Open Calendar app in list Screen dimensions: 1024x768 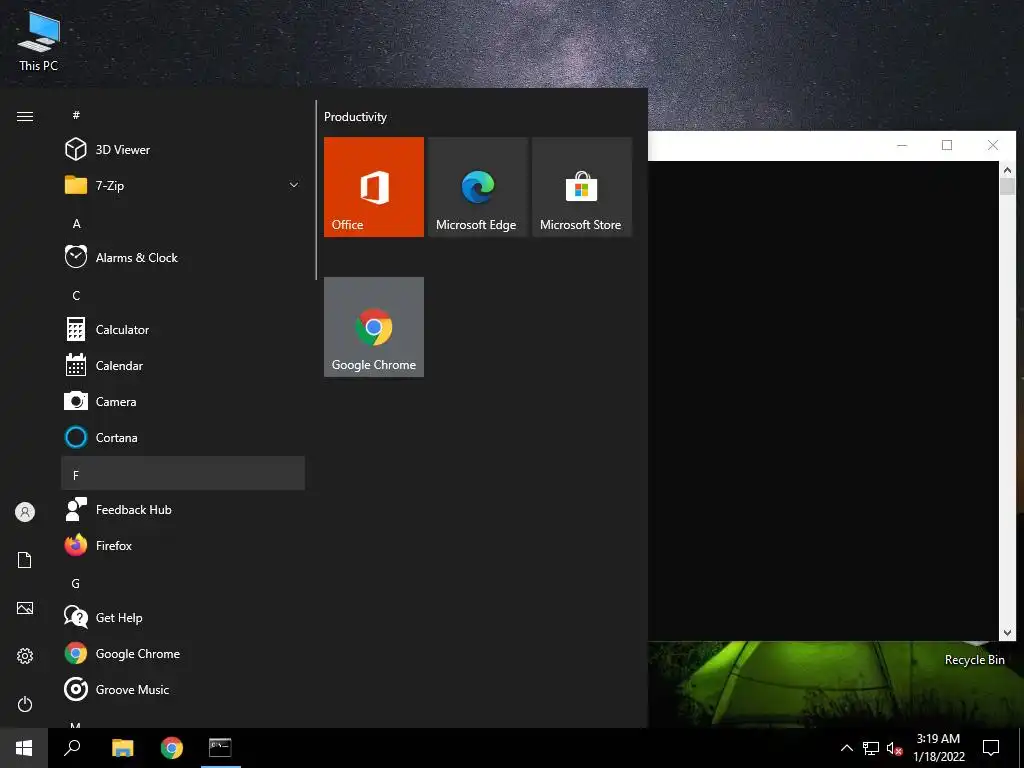183,366
